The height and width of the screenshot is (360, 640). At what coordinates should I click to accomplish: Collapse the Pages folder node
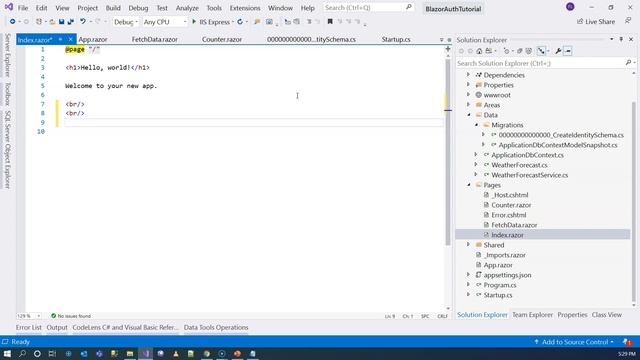tap(469, 185)
